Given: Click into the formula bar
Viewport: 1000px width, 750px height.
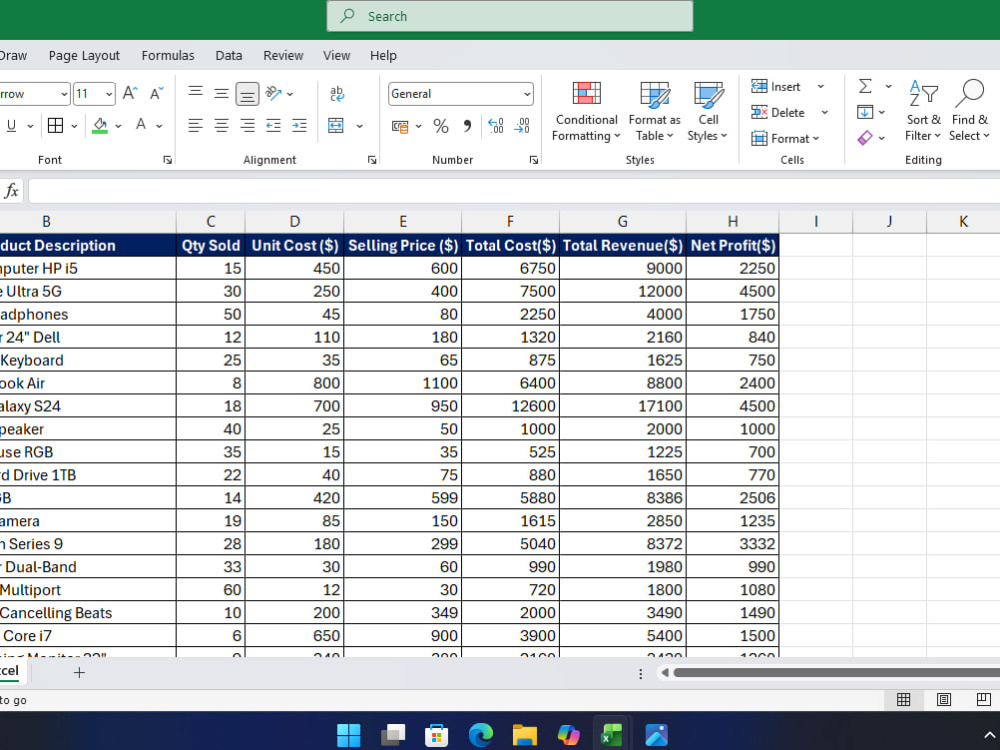Looking at the screenshot, I should click(x=514, y=191).
